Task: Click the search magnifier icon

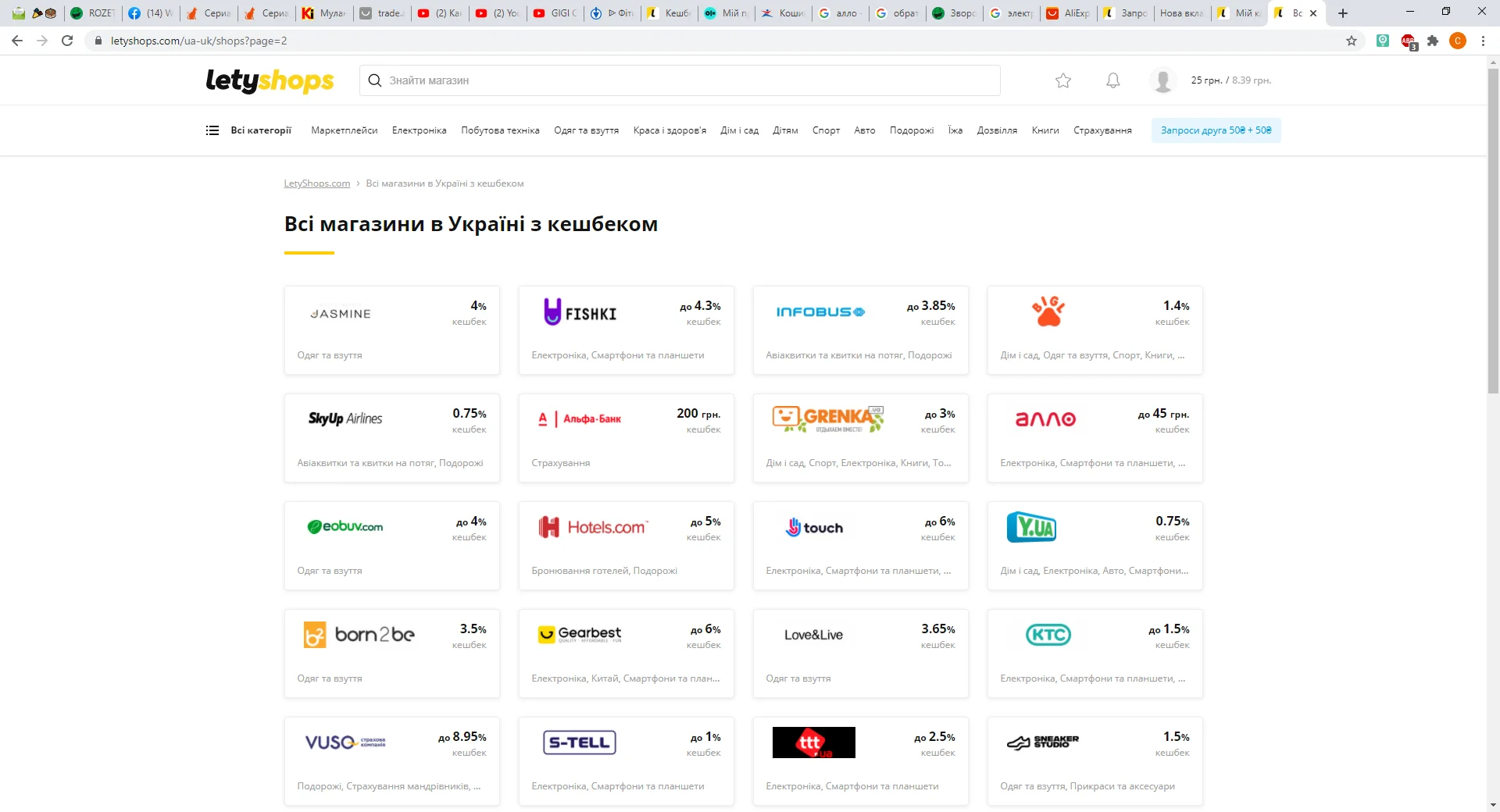Action: pyautogui.click(x=375, y=80)
